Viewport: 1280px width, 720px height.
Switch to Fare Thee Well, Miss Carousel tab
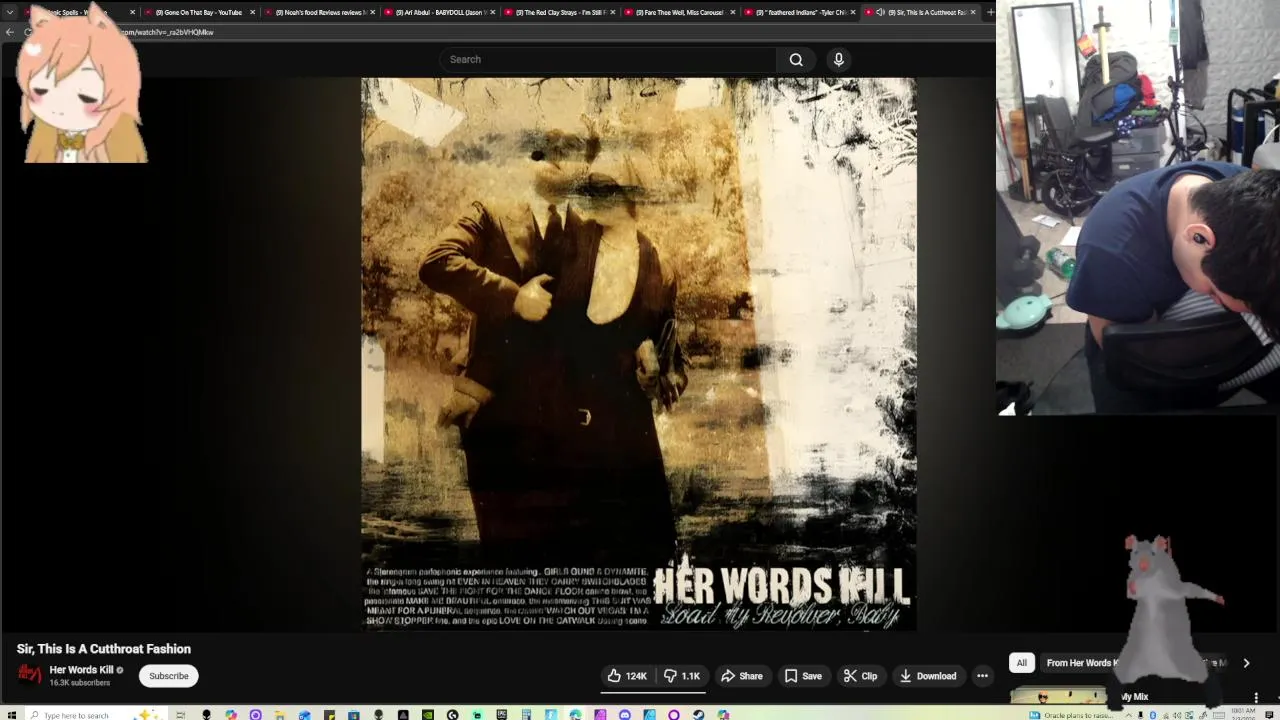pos(678,12)
